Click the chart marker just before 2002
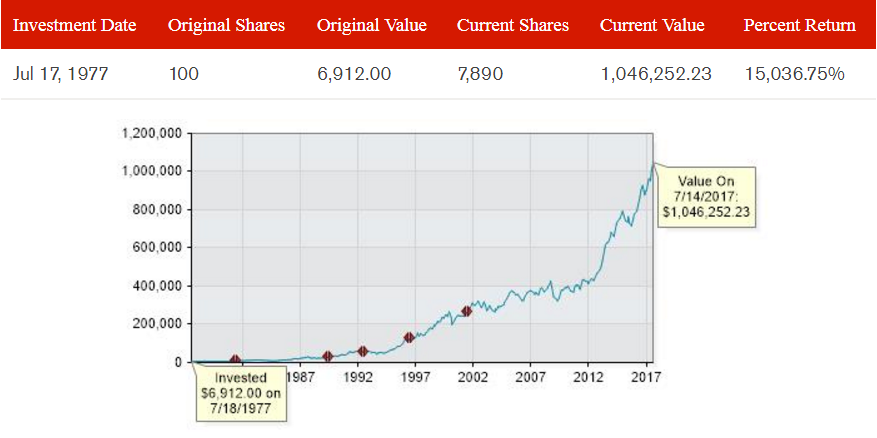 point(466,311)
